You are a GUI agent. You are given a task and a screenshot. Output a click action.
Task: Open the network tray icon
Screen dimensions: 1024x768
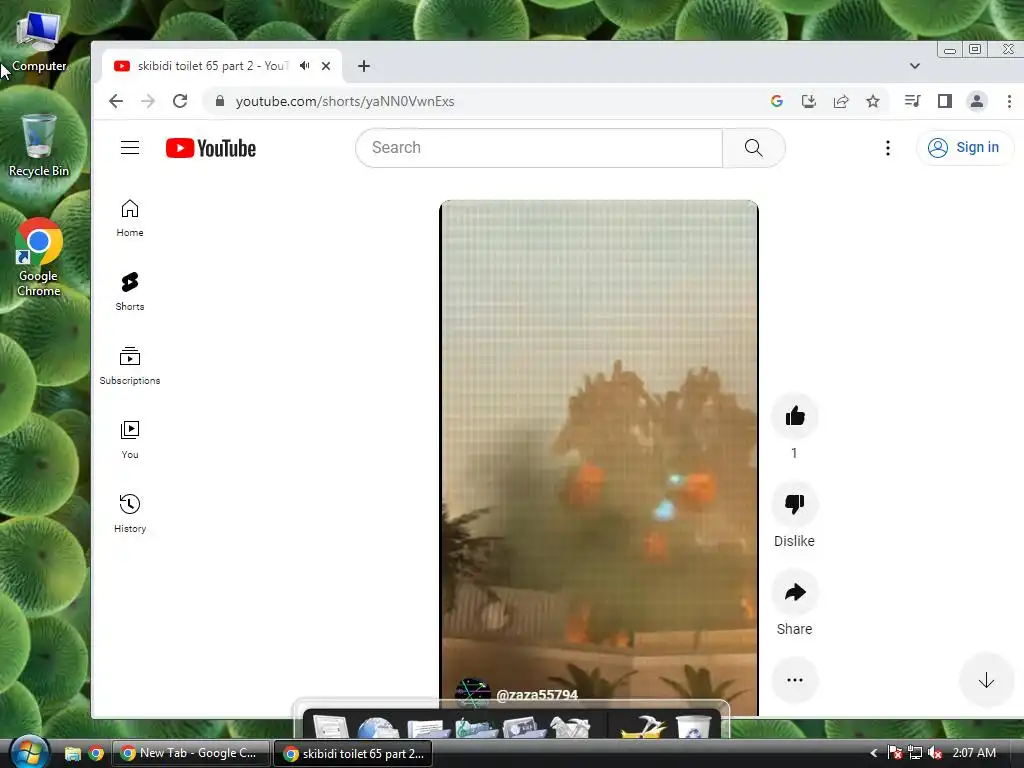coord(915,754)
